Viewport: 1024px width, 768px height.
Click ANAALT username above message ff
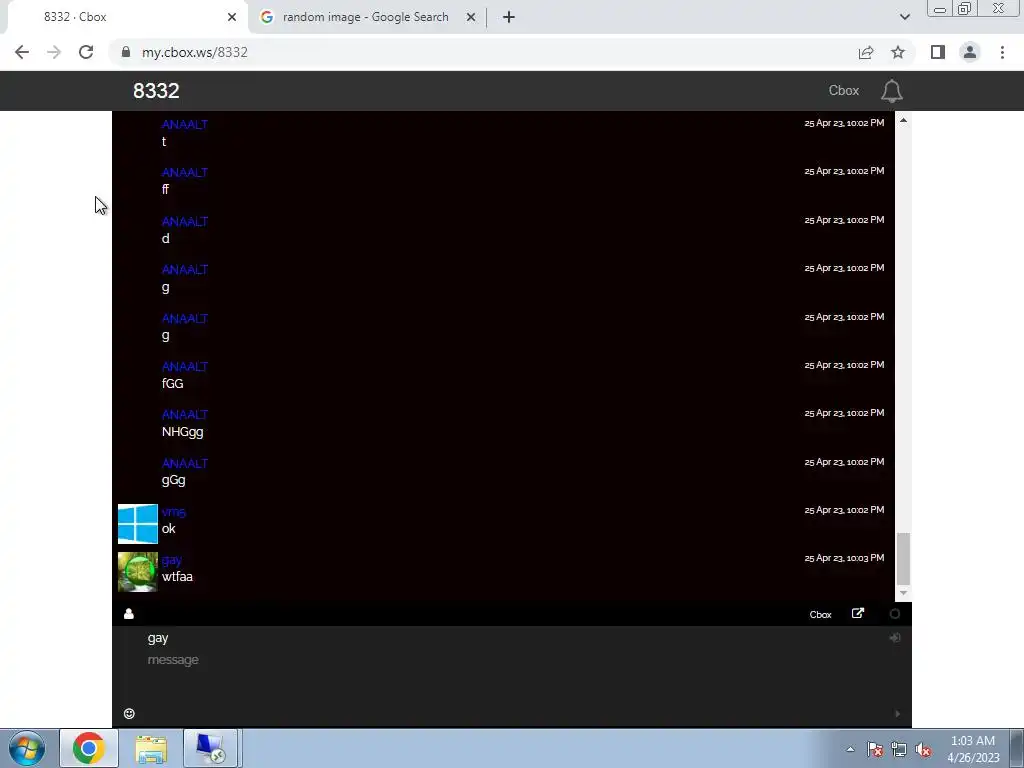185,173
